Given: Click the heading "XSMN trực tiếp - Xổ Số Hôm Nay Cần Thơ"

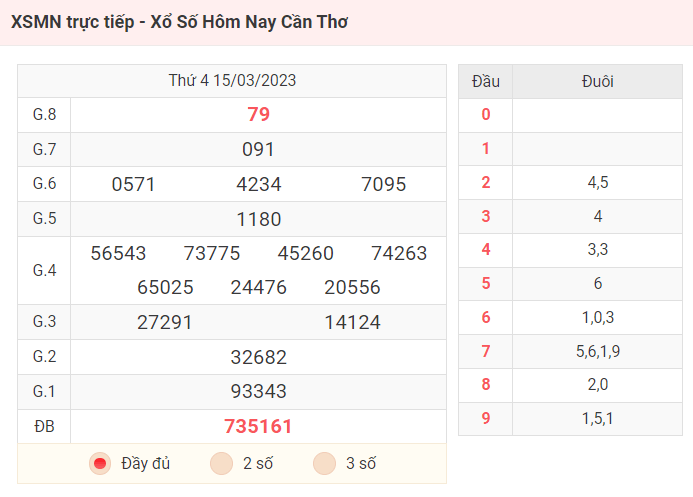Looking at the screenshot, I should 179,22.
